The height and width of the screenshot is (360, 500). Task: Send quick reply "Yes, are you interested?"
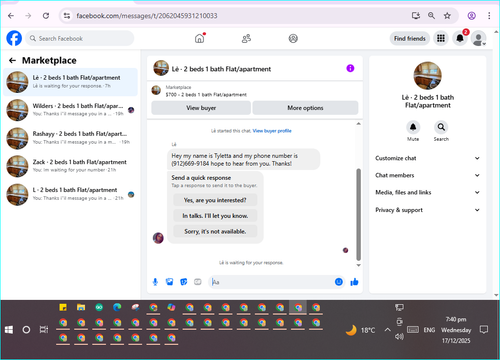click(x=215, y=200)
